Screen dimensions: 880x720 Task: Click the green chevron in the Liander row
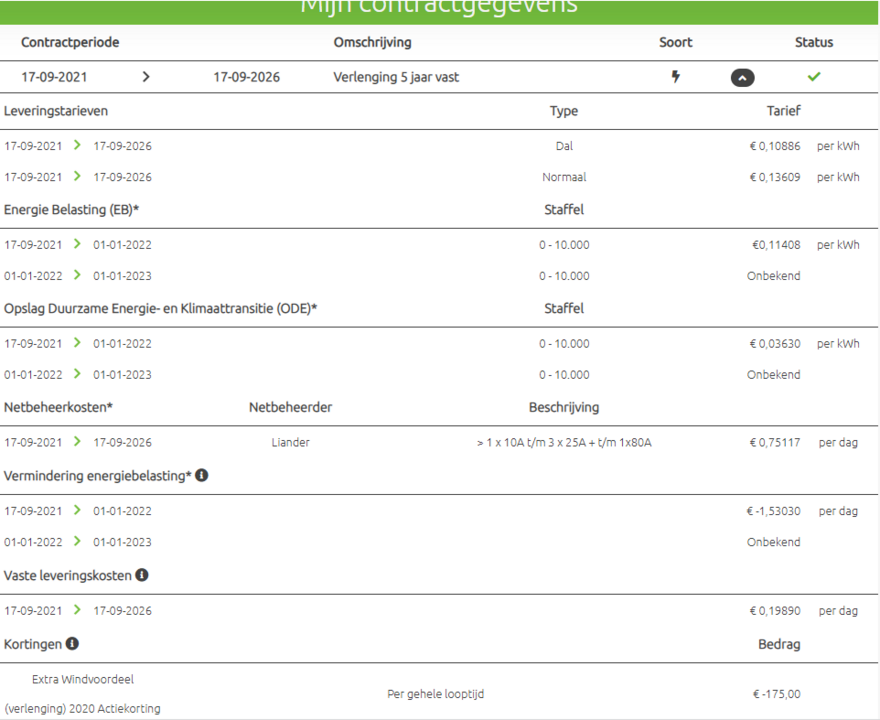click(78, 442)
